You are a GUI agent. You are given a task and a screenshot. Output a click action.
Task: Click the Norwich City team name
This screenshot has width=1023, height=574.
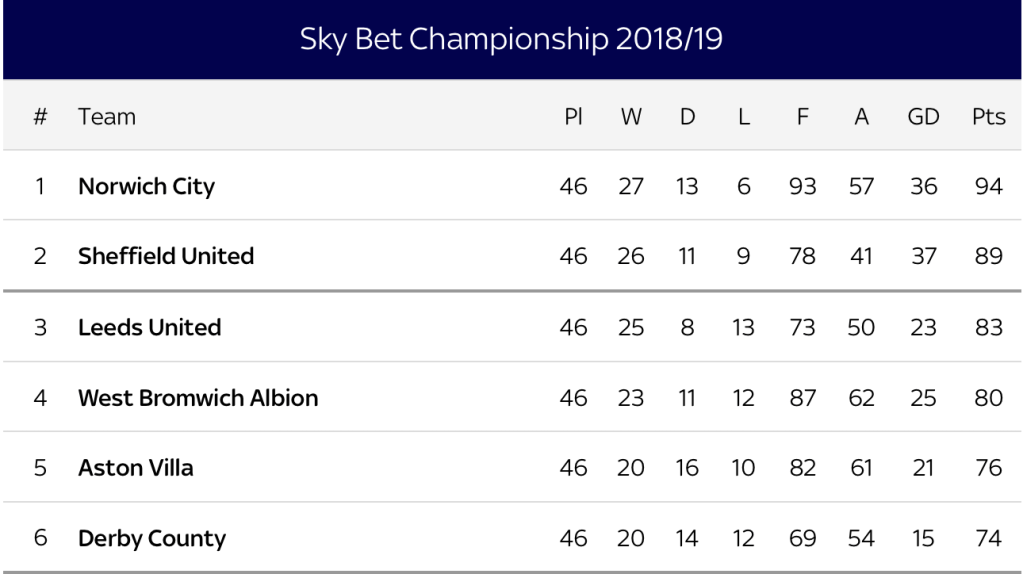(146, 186)
